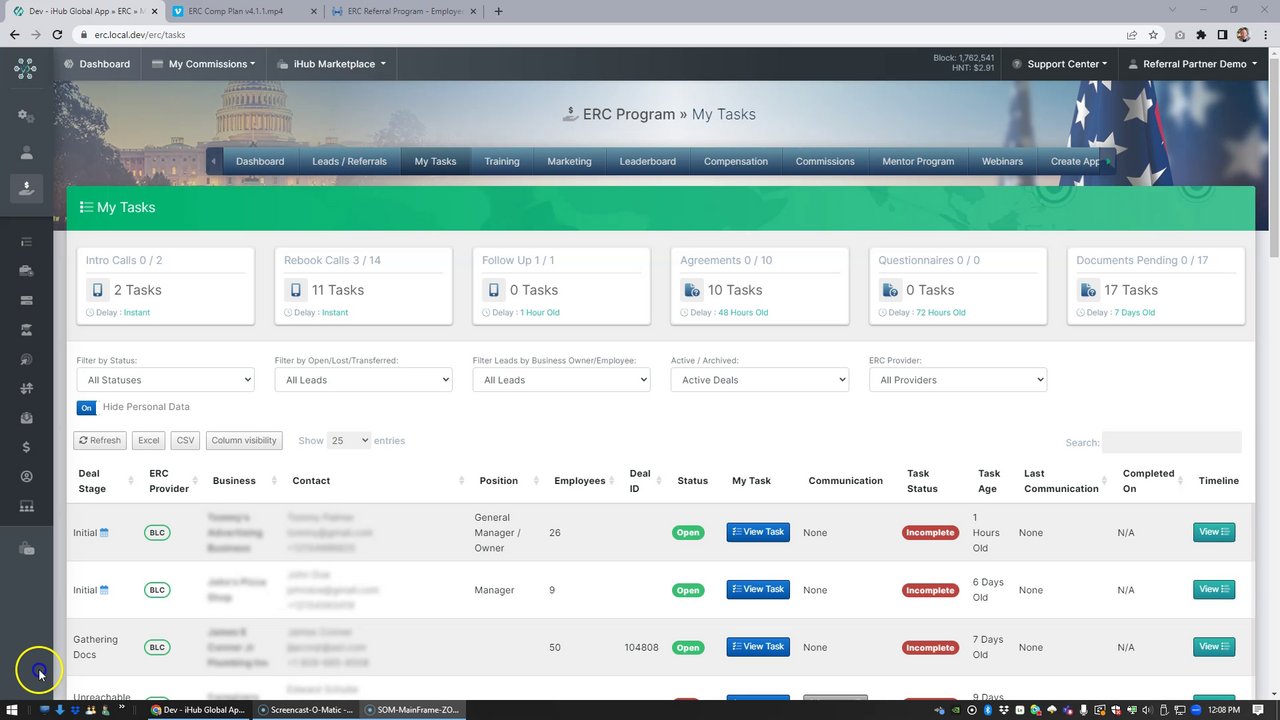
Task: Switch to Leaderboard tab
Action: pos(648,161)
